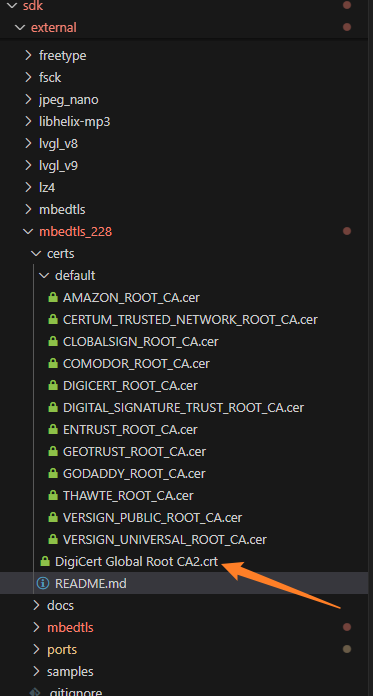Image resolution: width=373 pixels, height=696 pixels.
Task: Expand the samples folder chevron
Action: pyautogui.click(x=36, y=671)
